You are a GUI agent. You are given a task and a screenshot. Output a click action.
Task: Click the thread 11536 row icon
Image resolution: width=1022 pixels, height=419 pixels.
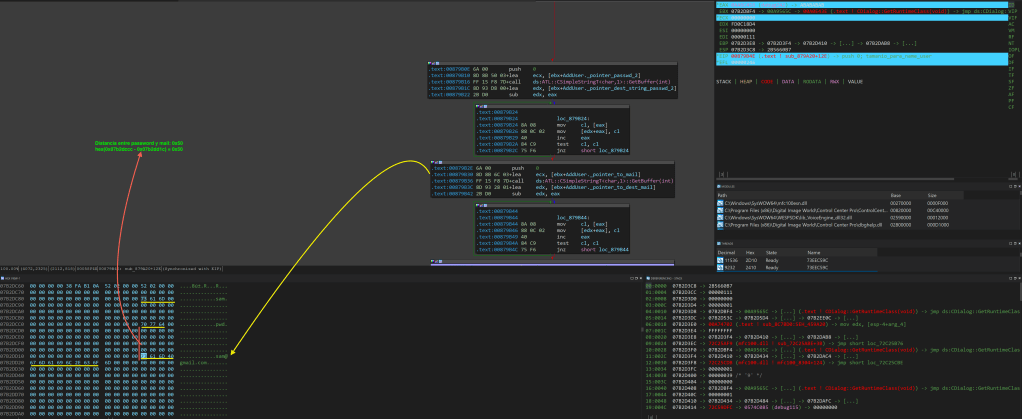pyautogui.click(x=722, y=262)
